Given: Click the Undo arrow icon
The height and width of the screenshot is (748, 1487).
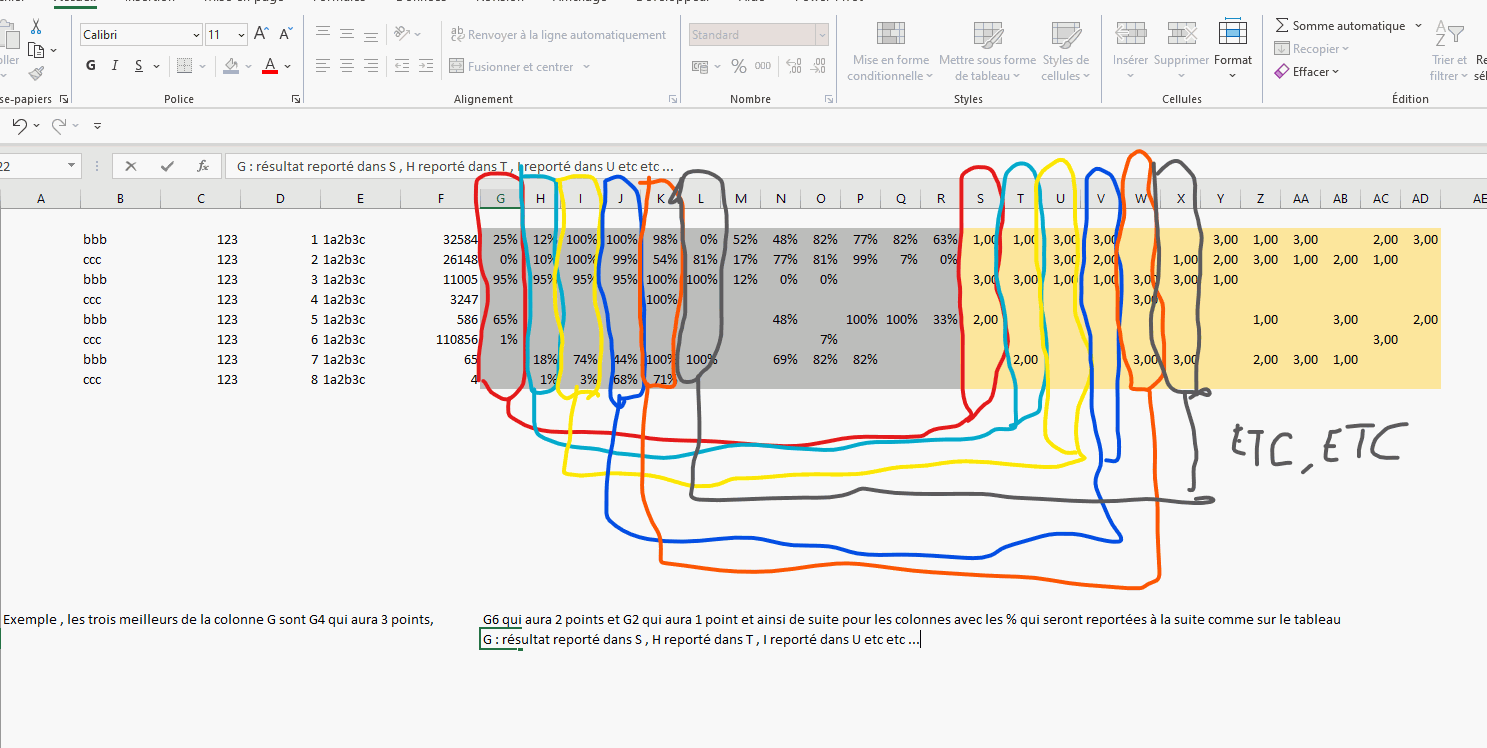Looking at the screenshot, I should coord(19,126).
